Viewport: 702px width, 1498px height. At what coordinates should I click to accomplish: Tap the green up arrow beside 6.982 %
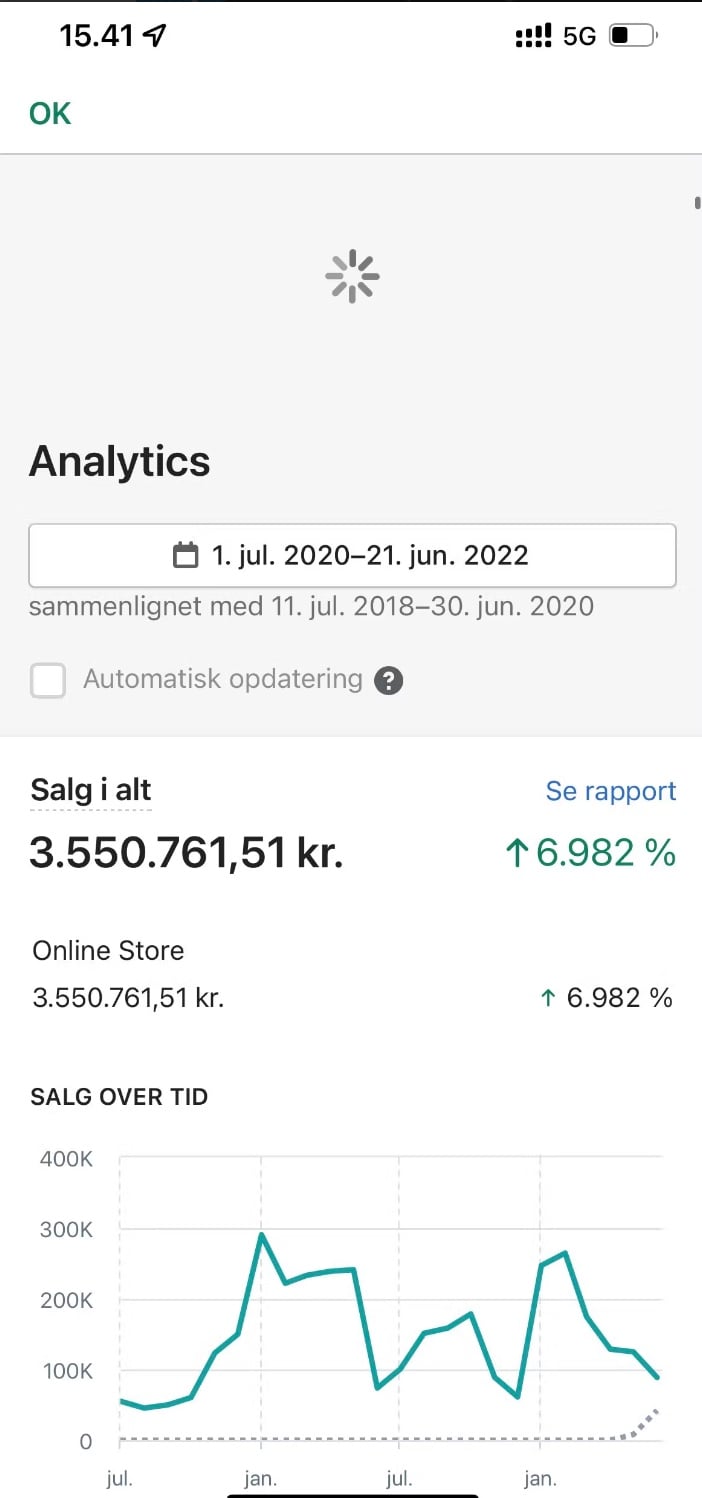(x=516, y=854)
